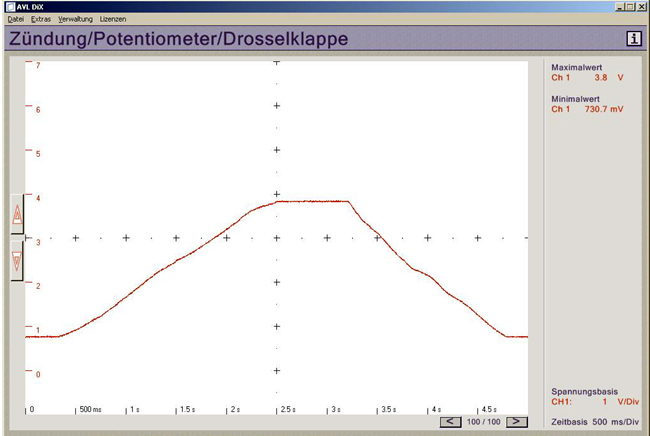Click the AVL DiX title bar icon
The image size is (650, 436).
tap(9, 6)
